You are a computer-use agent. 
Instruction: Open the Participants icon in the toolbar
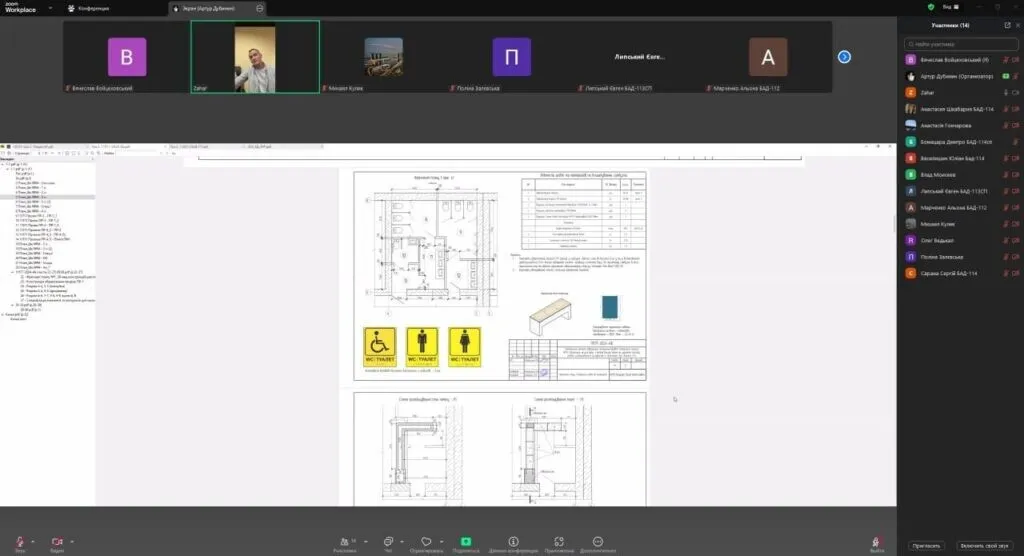pos(345,542)
